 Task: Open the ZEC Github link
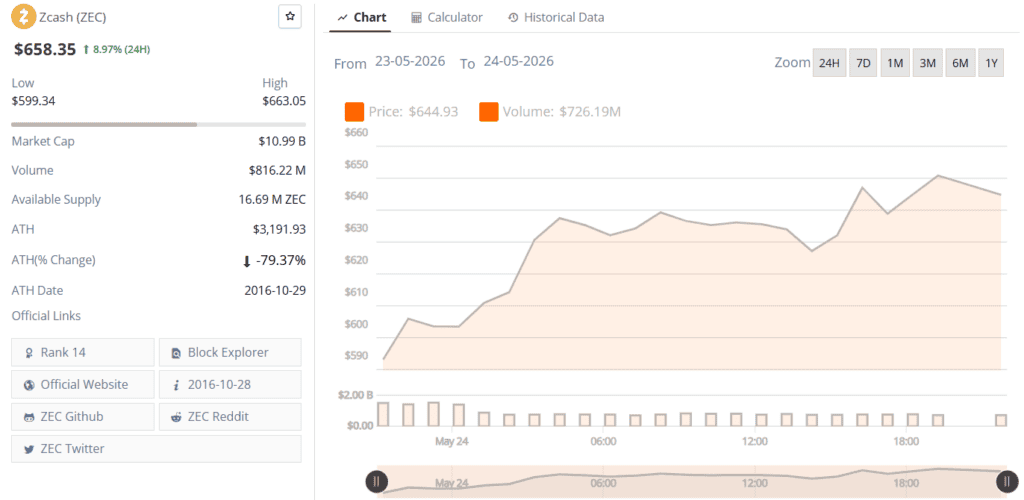83,416
